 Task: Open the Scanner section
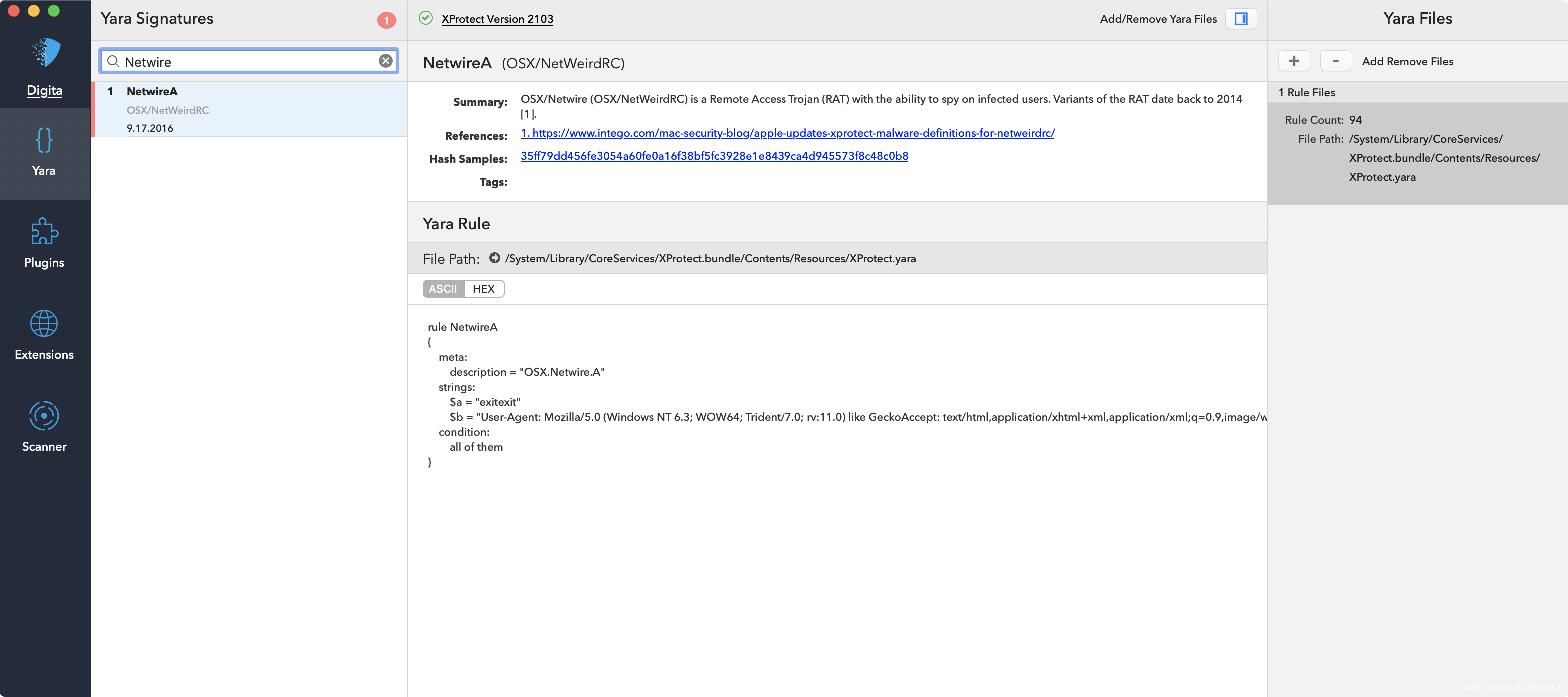click(44, 427)
